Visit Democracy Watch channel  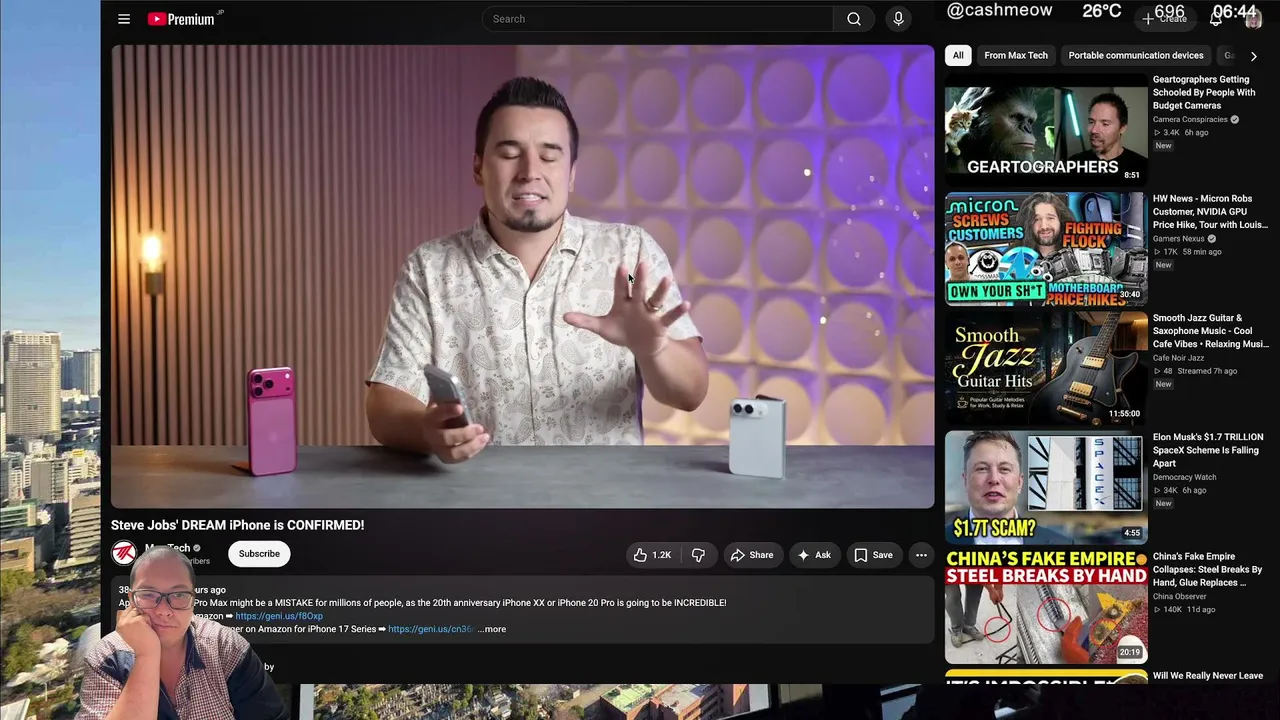1184,477
